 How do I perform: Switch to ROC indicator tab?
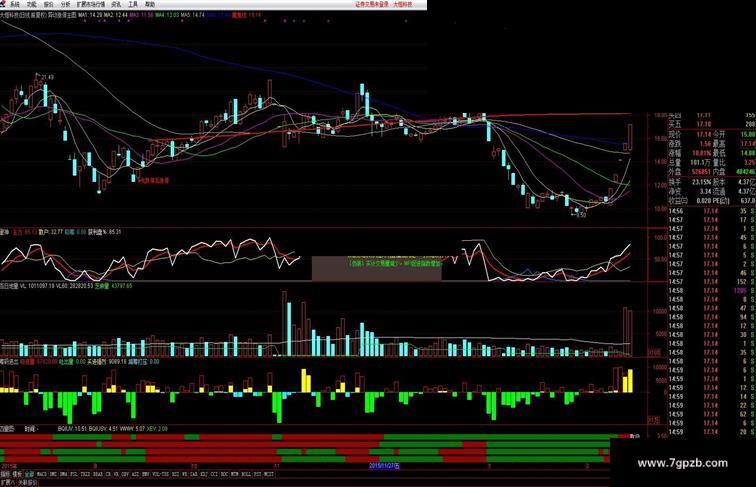(x=224, y=474)
